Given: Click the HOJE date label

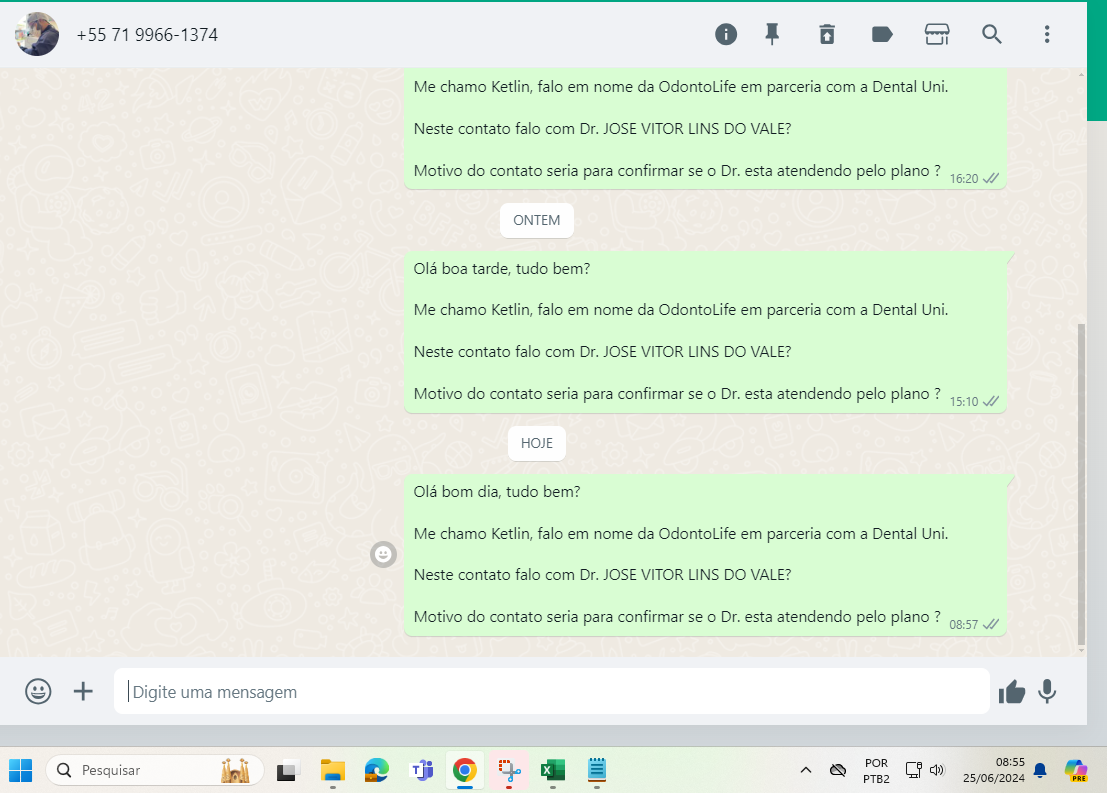Looking at the screenshot, I should point(537,443).
